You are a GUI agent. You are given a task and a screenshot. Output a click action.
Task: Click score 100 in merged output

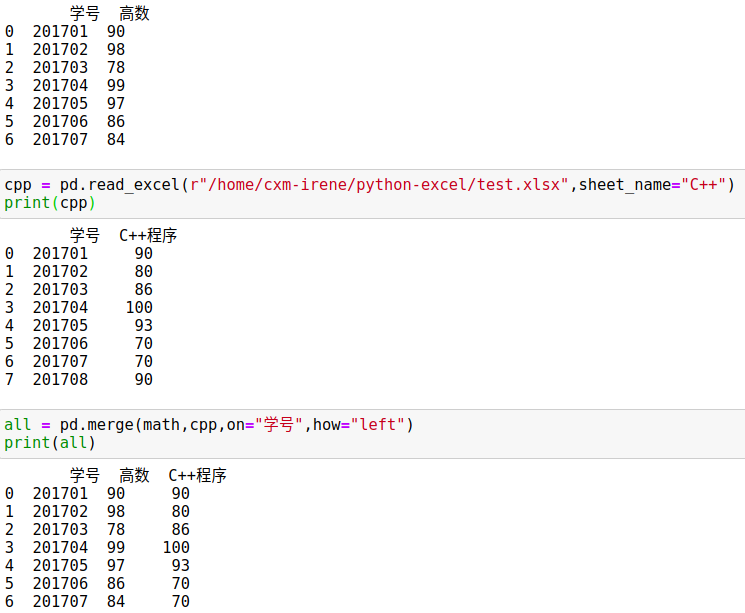coord(176,547)
